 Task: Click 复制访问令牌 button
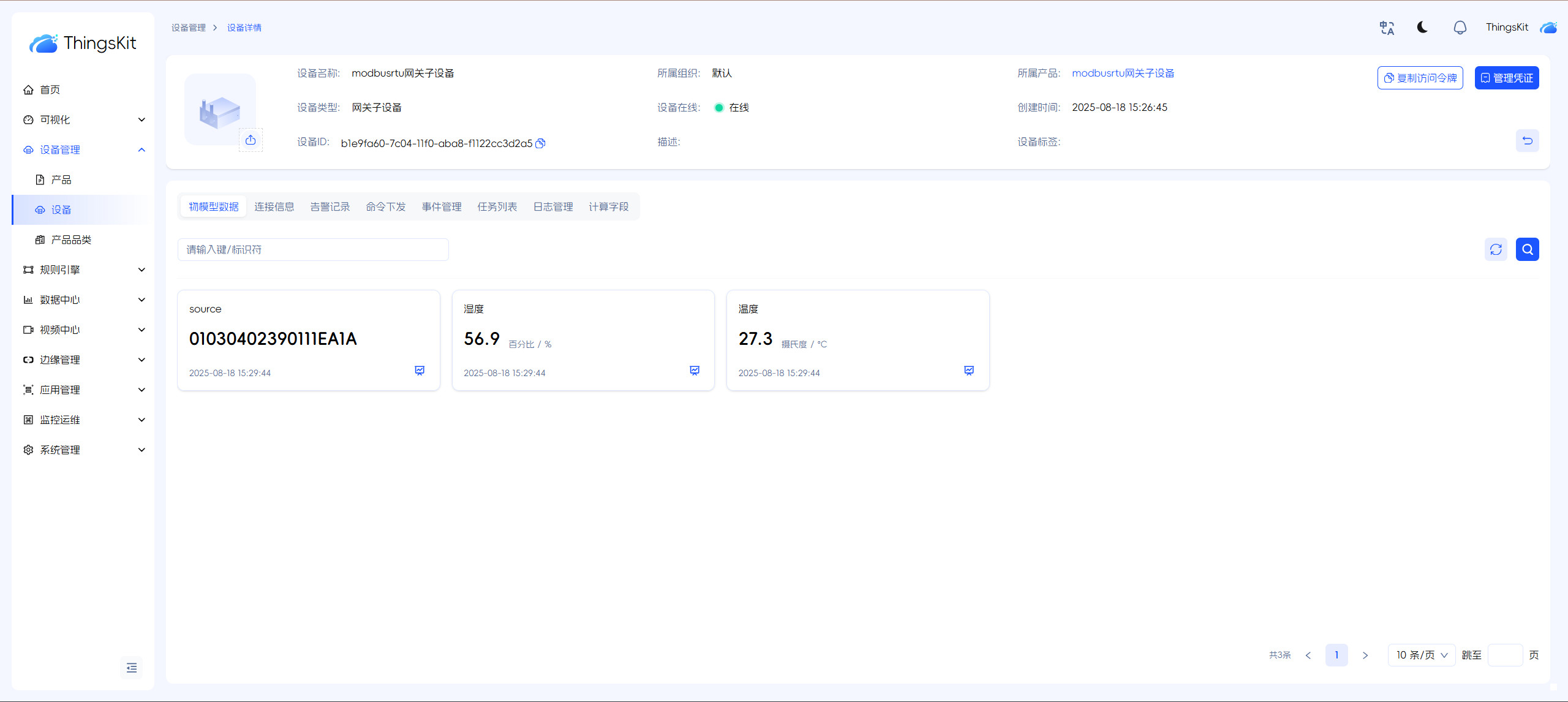tap(1420, 78)
